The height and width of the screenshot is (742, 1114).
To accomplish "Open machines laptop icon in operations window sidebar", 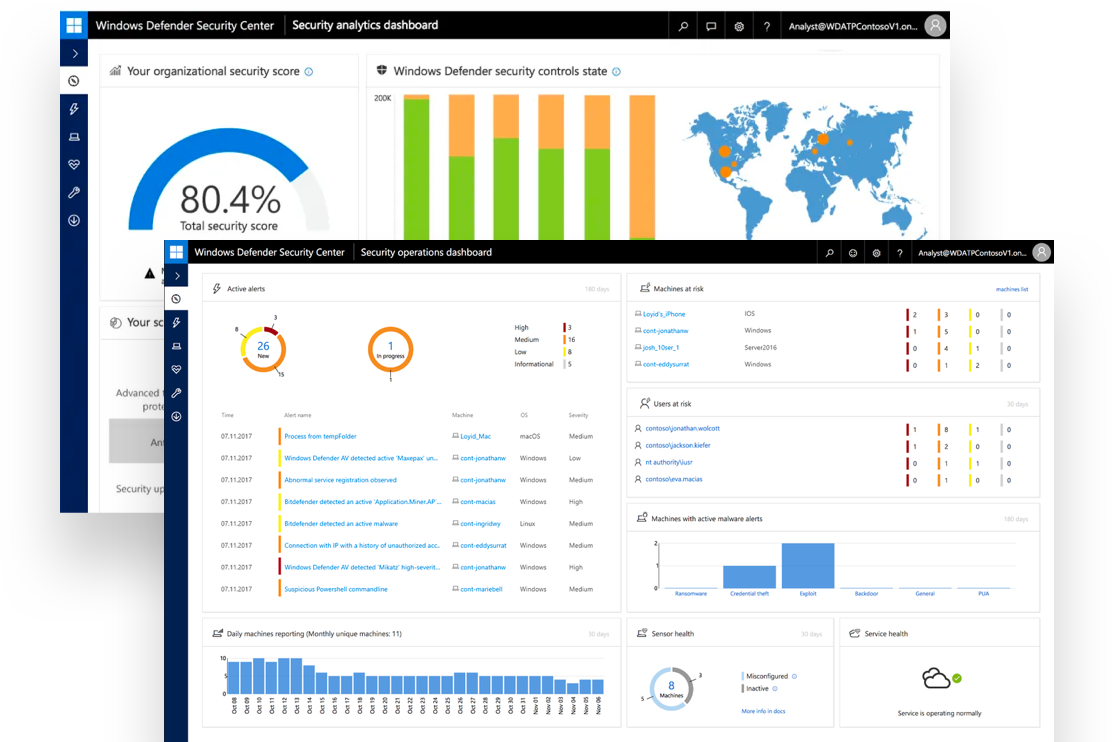I will coord(176,346).
